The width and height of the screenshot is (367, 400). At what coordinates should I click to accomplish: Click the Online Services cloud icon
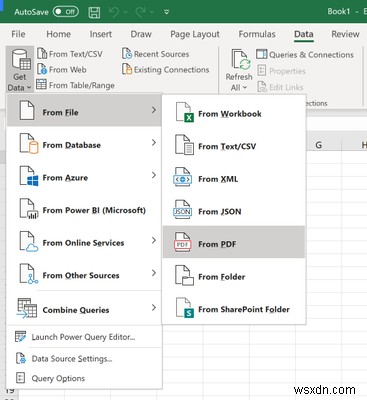(29, 241)
